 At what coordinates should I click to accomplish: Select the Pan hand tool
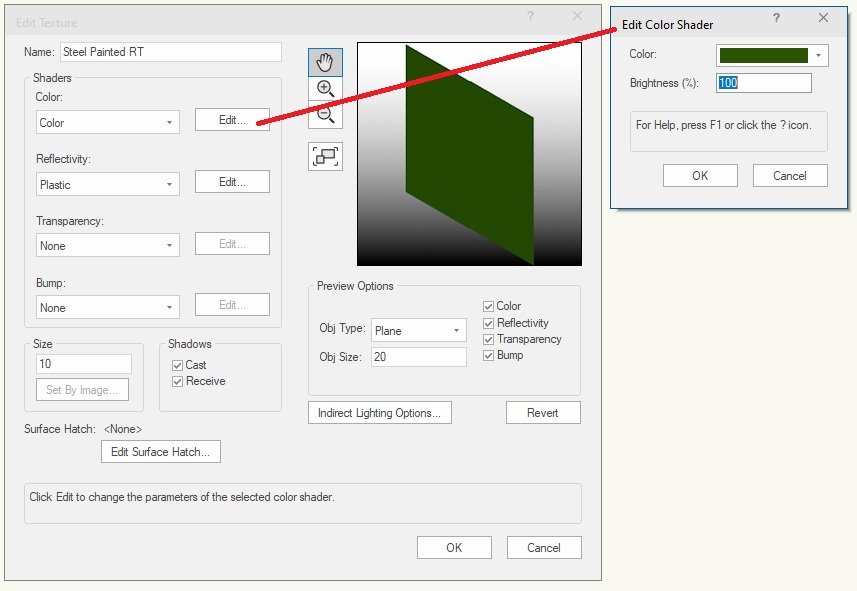[325, 62]
